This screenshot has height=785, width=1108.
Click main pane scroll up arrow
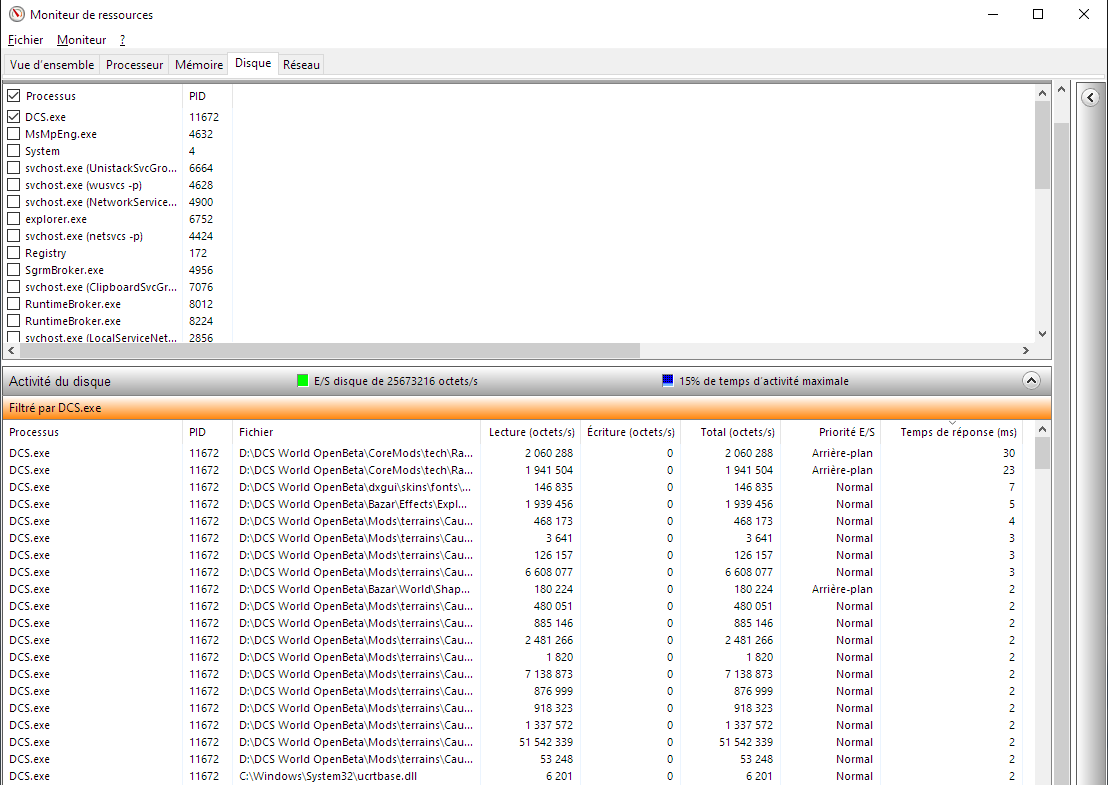(1061, 90)
